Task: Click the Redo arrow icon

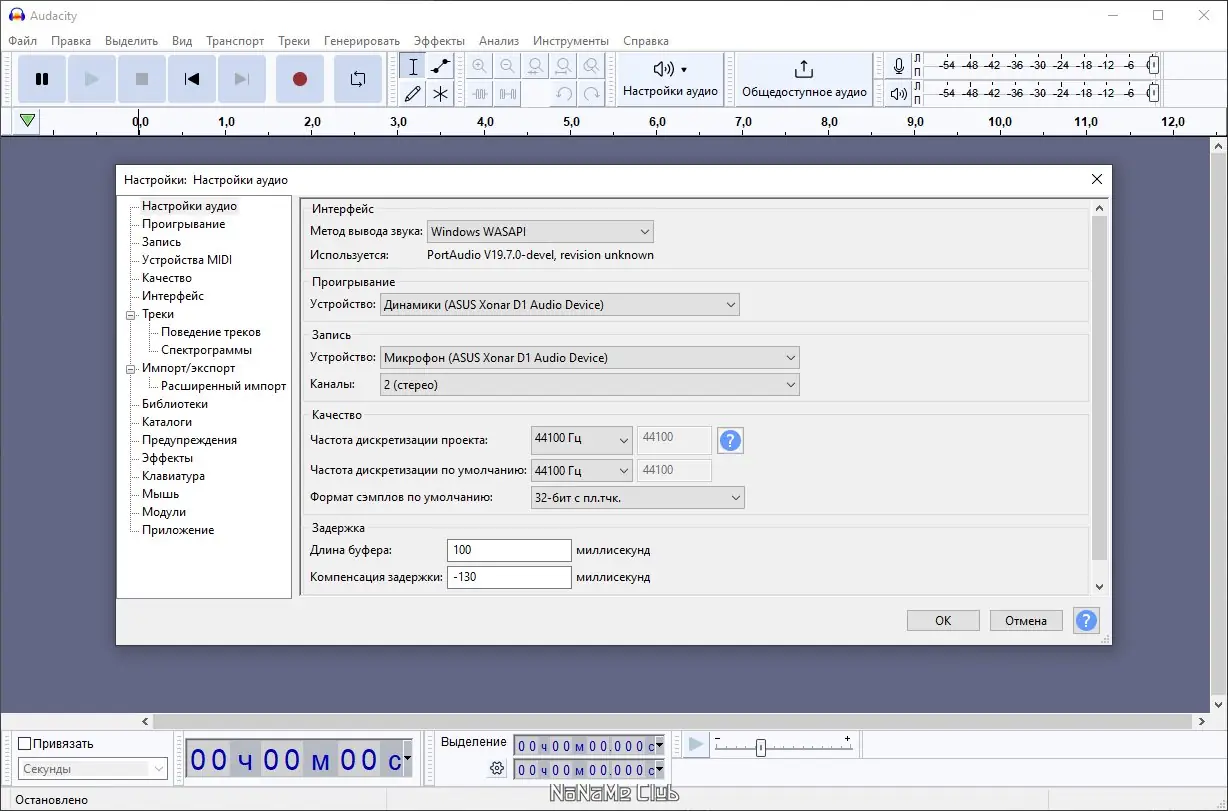Action: 592,94
